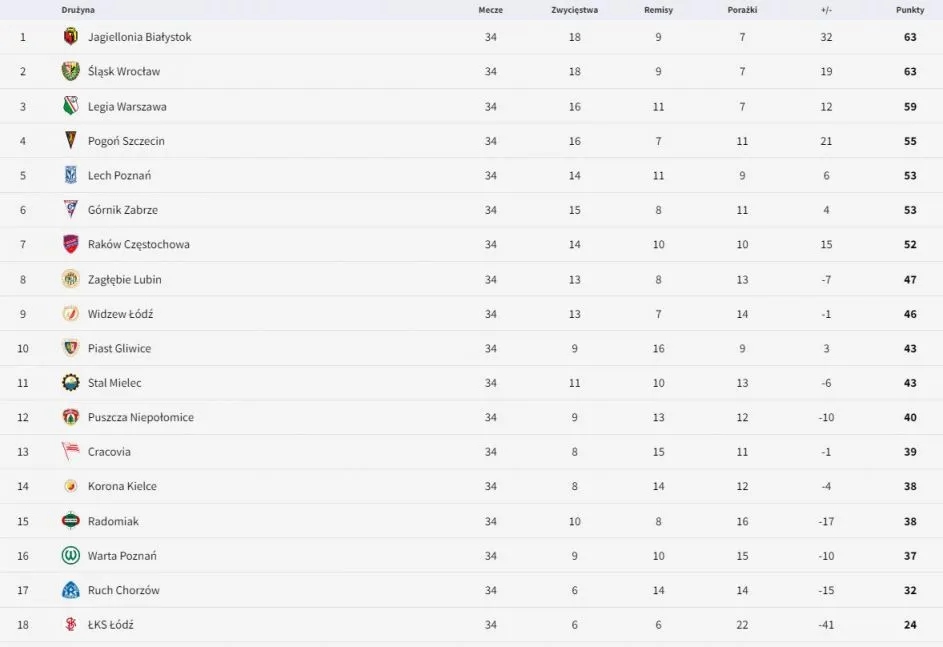Click the Porażki column header

click(x=742, y=10)
